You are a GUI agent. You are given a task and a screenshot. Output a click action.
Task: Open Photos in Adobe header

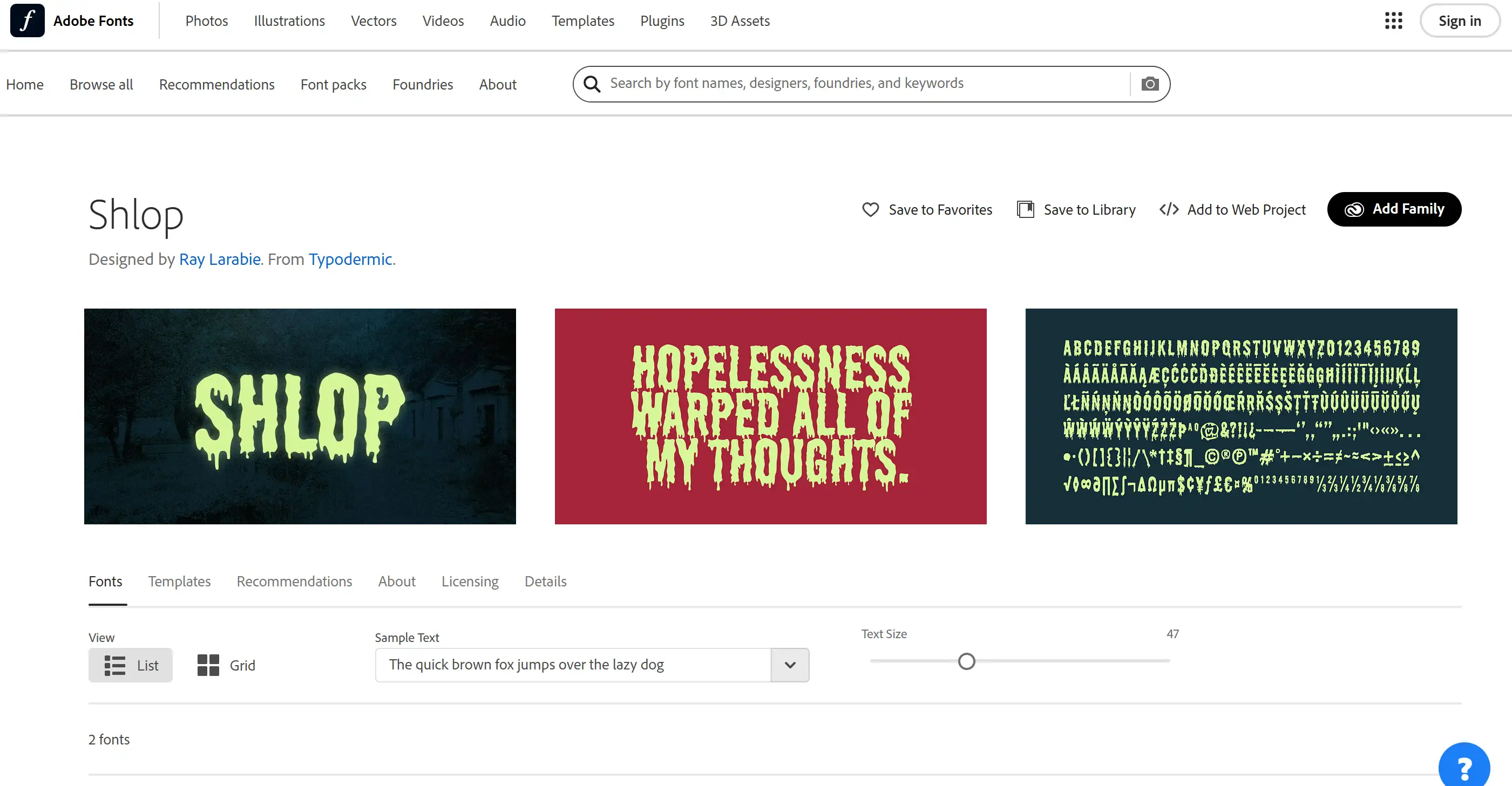click(x=207, y=20)
